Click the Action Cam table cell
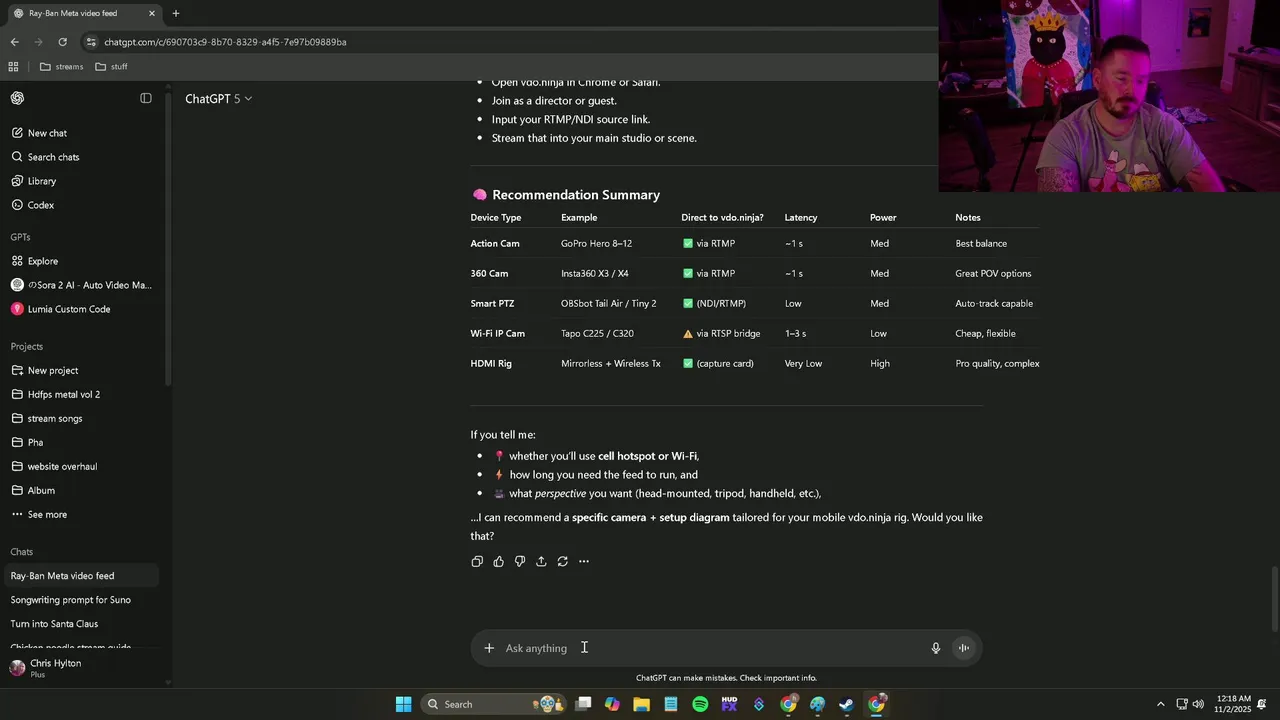The width and height of the screenshot is (1280, 720). [x=495, y=243]
